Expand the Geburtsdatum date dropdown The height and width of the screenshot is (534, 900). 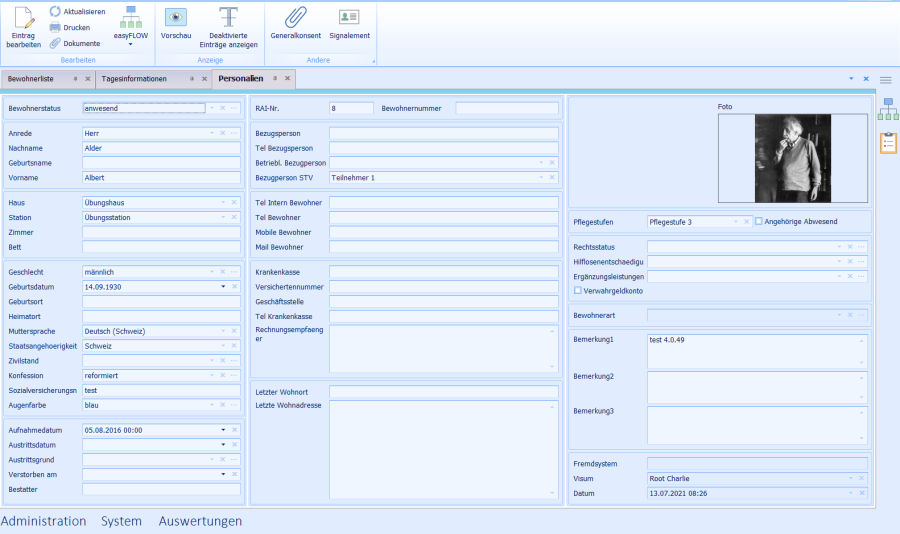(x=223, y=286)
